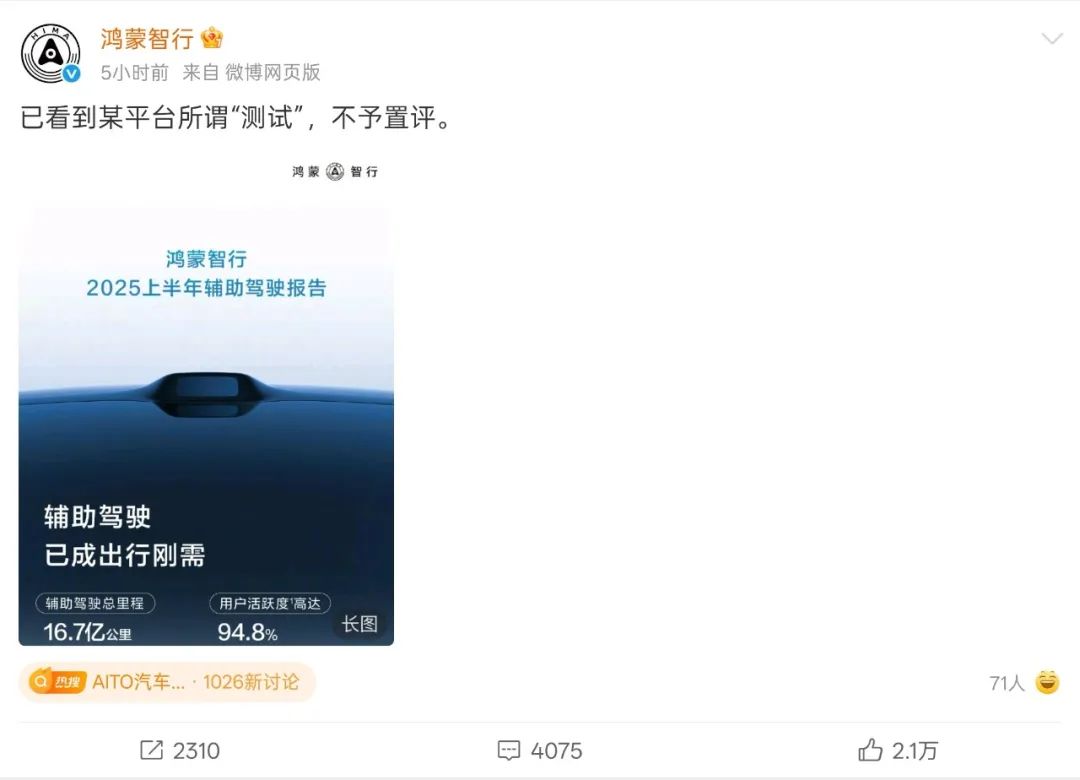Click the orange search icon in 热搜 tag

41,681
